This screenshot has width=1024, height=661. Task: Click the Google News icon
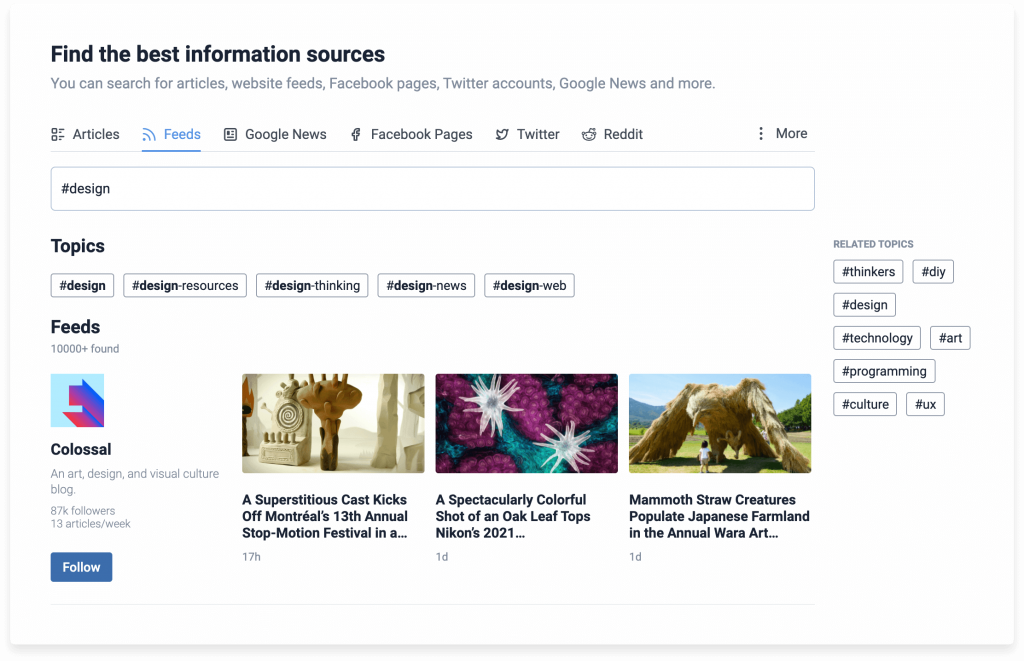click(231, 133)
